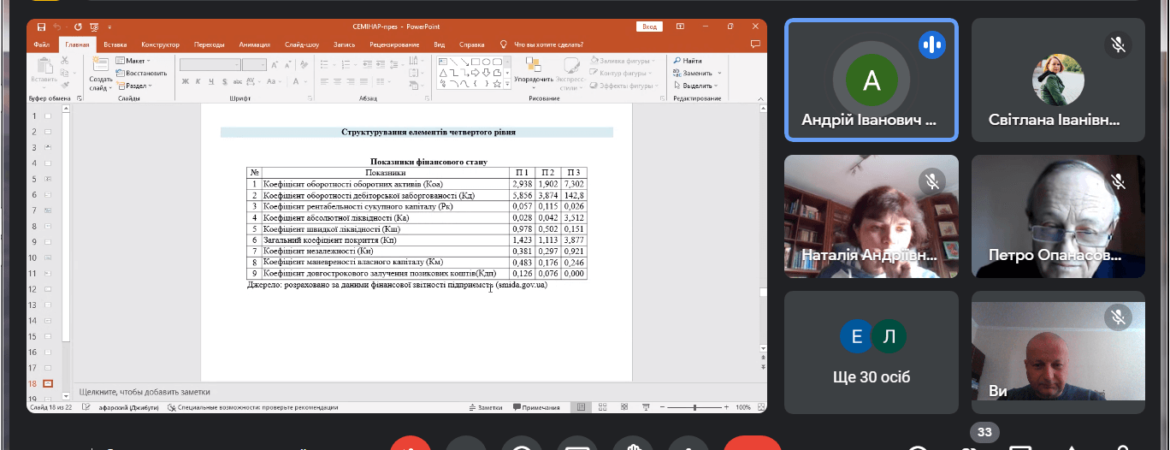Open the font size combo box

tap(254, 65)
